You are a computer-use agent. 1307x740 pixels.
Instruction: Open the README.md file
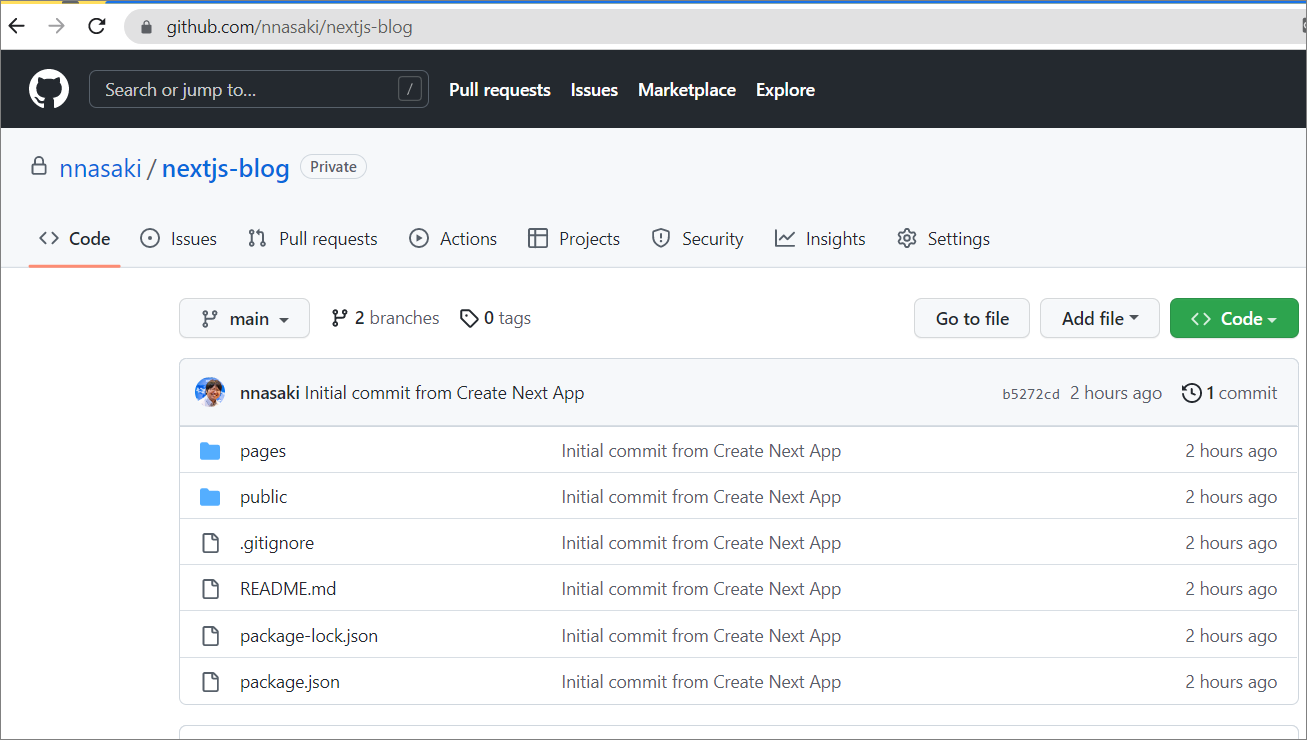(288, 589)
